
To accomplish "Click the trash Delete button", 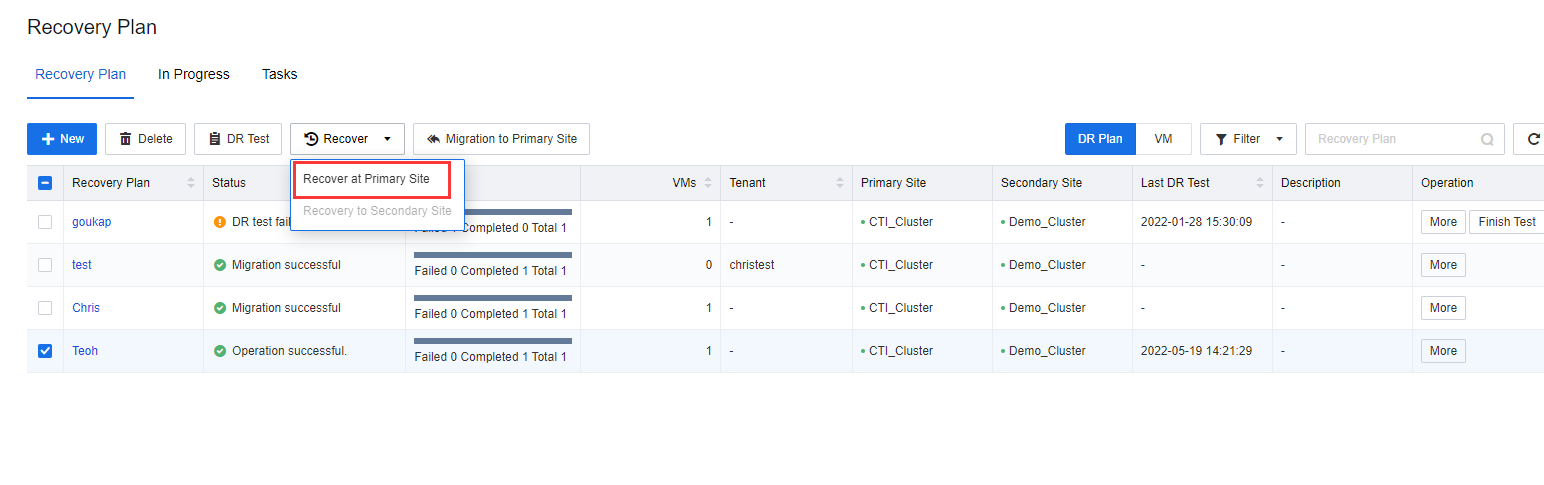I will tap(146, 139).
